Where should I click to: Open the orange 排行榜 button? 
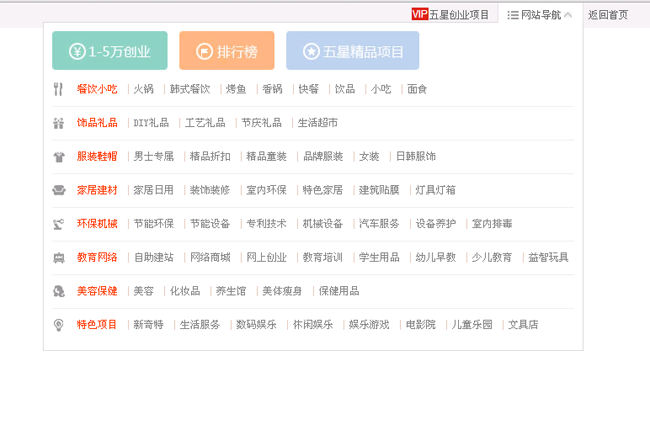point(226,51)
